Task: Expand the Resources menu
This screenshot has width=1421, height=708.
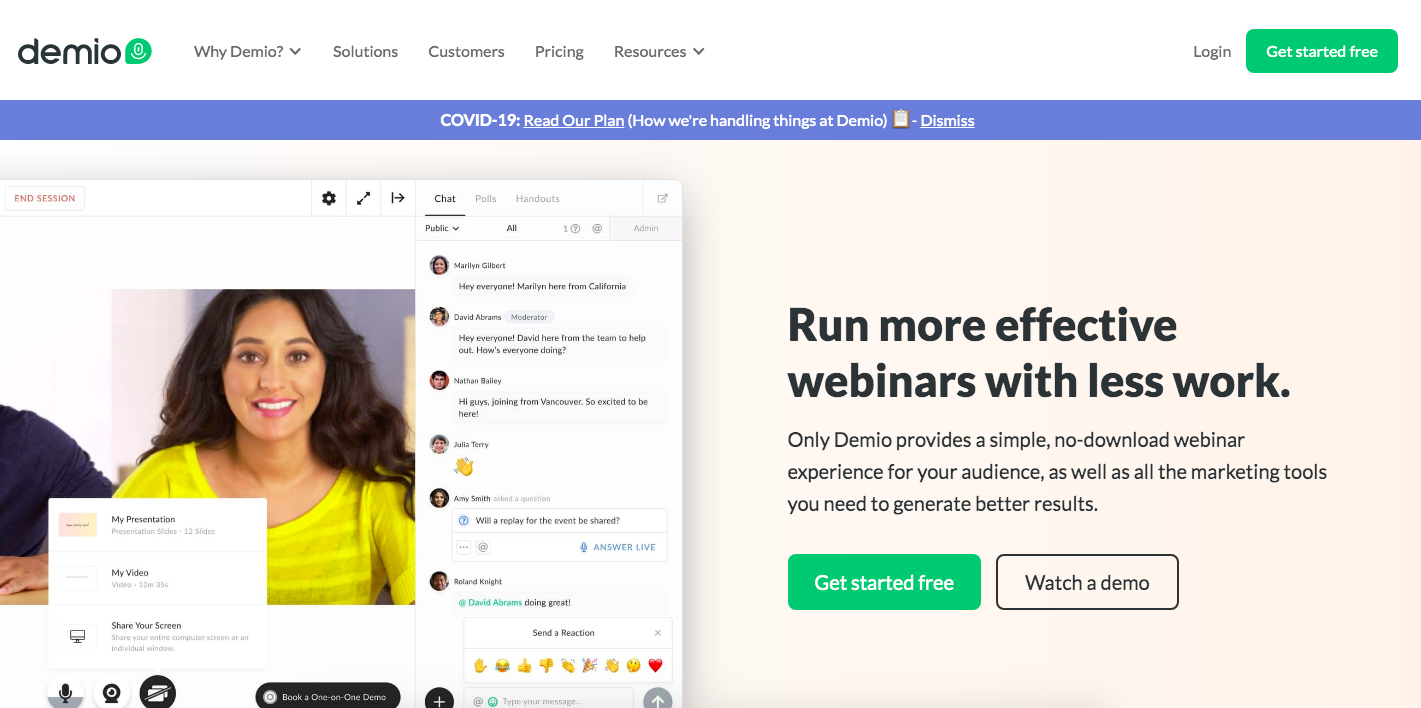Action: coord(659,51)
